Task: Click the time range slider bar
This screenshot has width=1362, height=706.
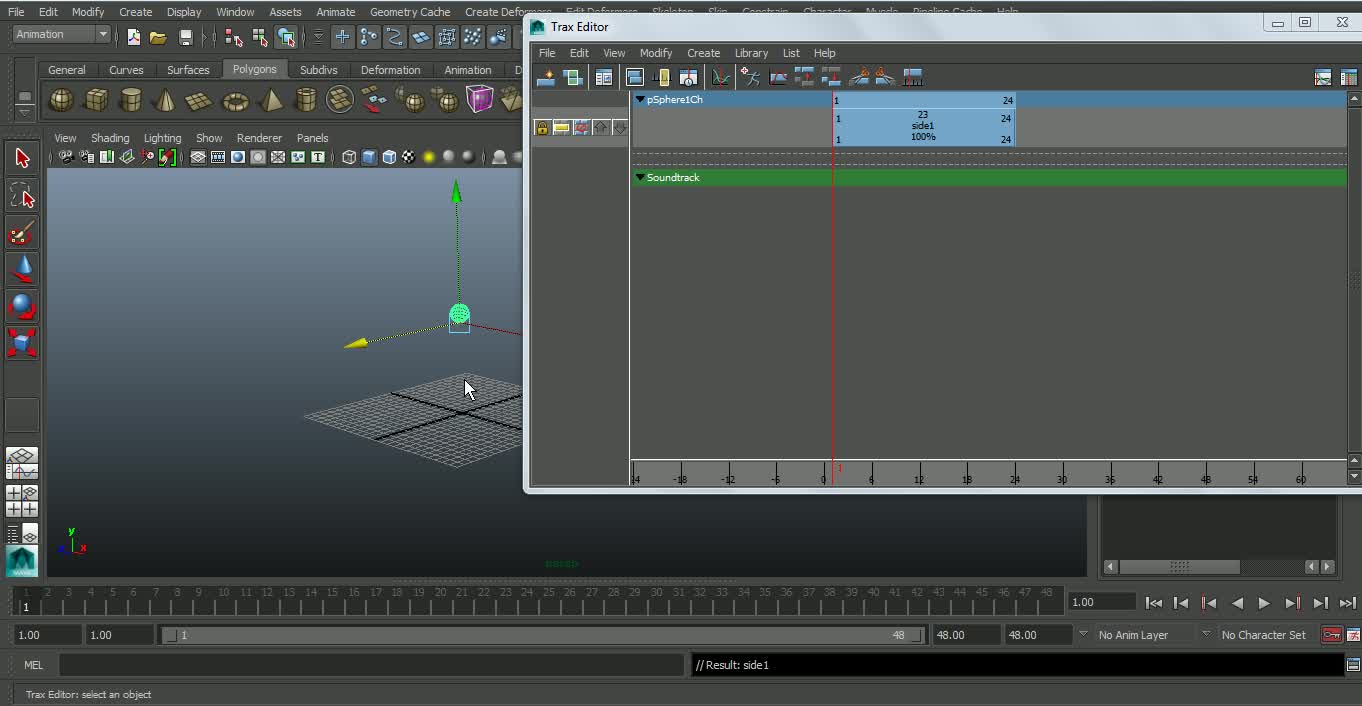Action: click(x=541, y=635)
